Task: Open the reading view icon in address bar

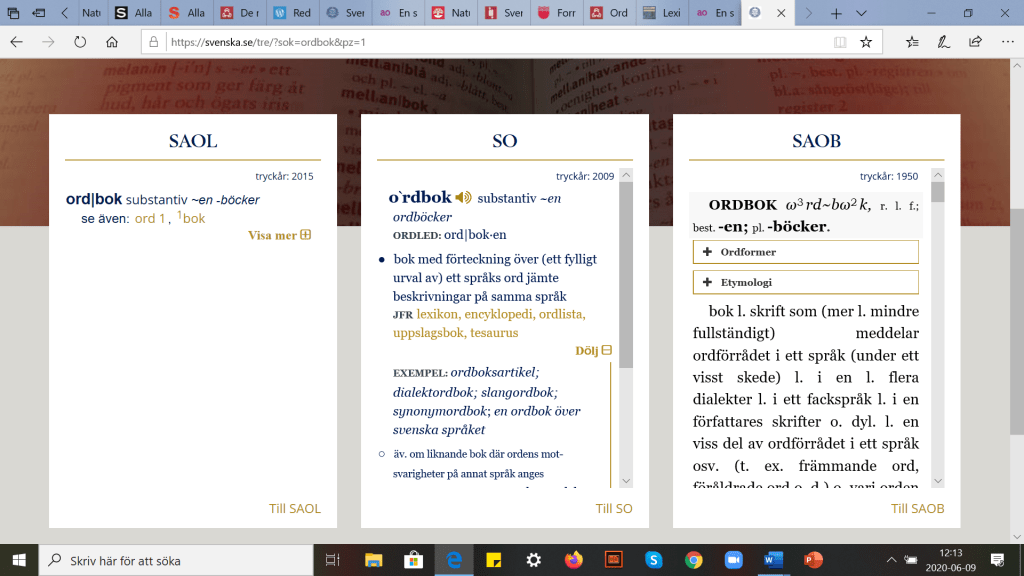Action: point(840,42)
